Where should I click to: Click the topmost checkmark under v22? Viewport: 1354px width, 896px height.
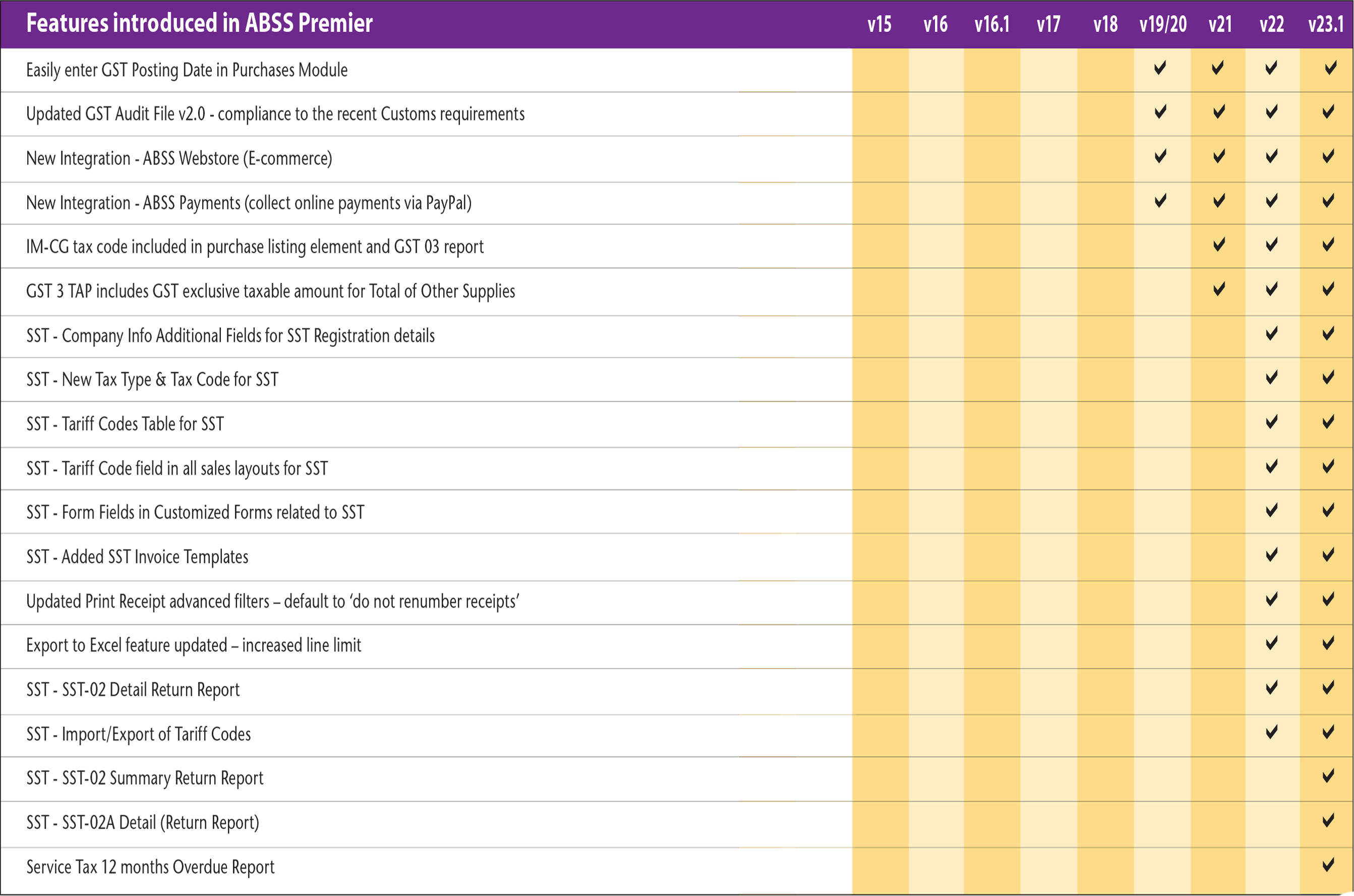pos(1271,68)
